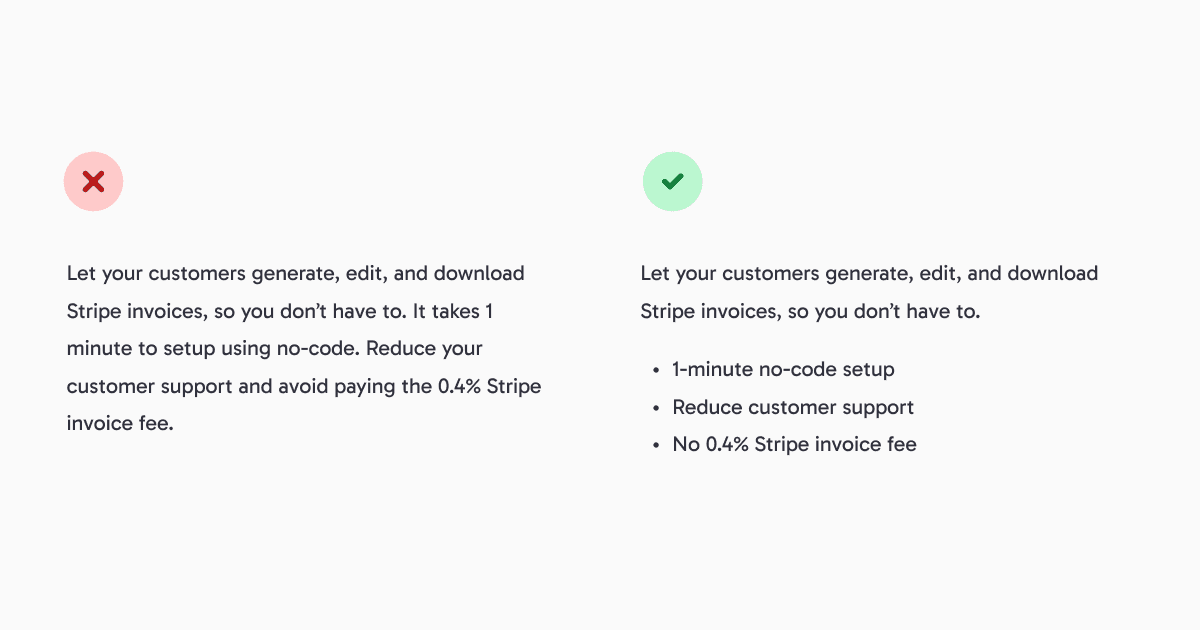Click the word "download" under the green checkmark

(x=1052, y=274)
